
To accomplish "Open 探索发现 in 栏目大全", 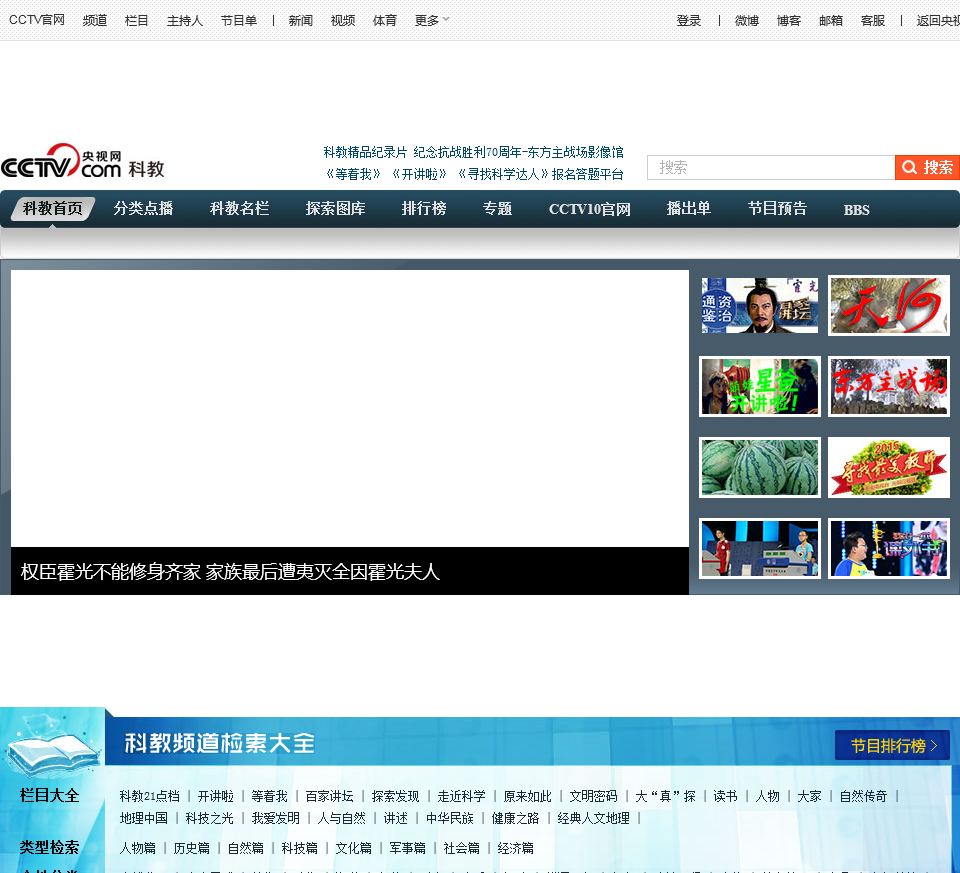I will [x=396, y=796].
